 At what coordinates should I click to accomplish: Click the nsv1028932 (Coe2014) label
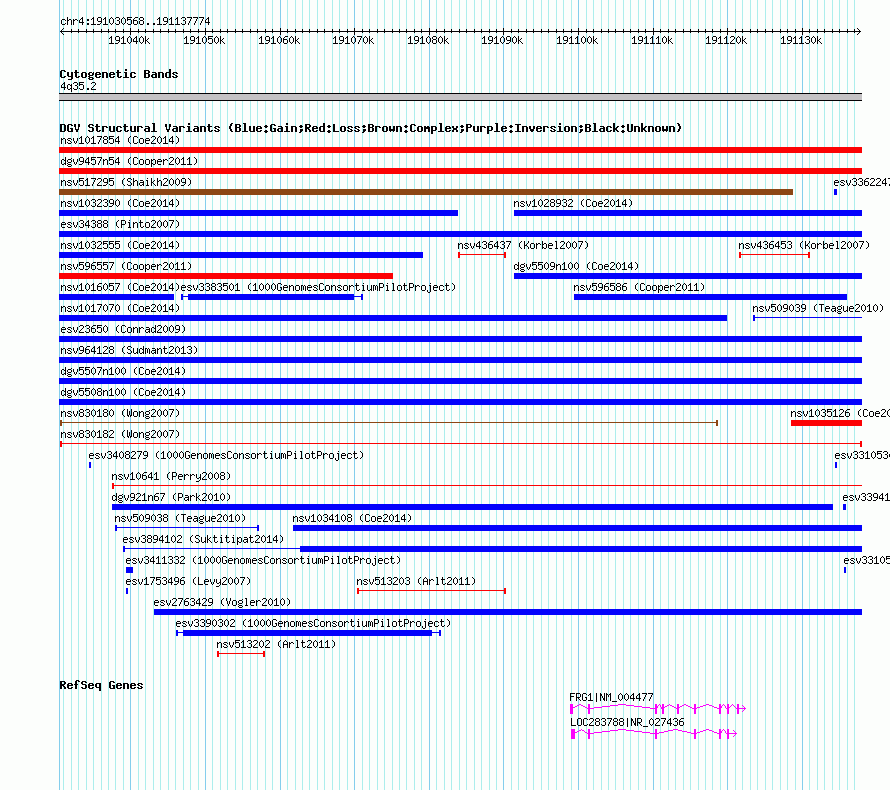tap(573, 203)
